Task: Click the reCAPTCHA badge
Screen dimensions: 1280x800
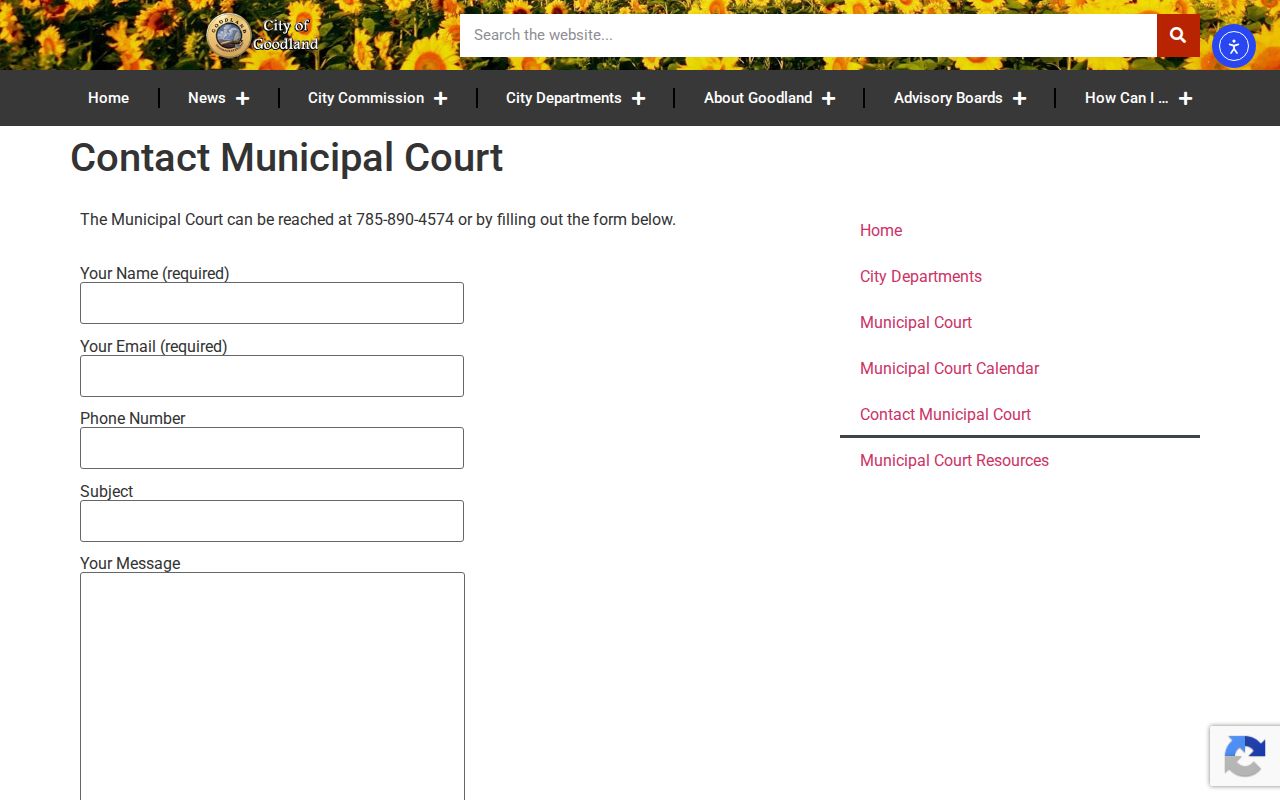Action: click(1245, 755)
